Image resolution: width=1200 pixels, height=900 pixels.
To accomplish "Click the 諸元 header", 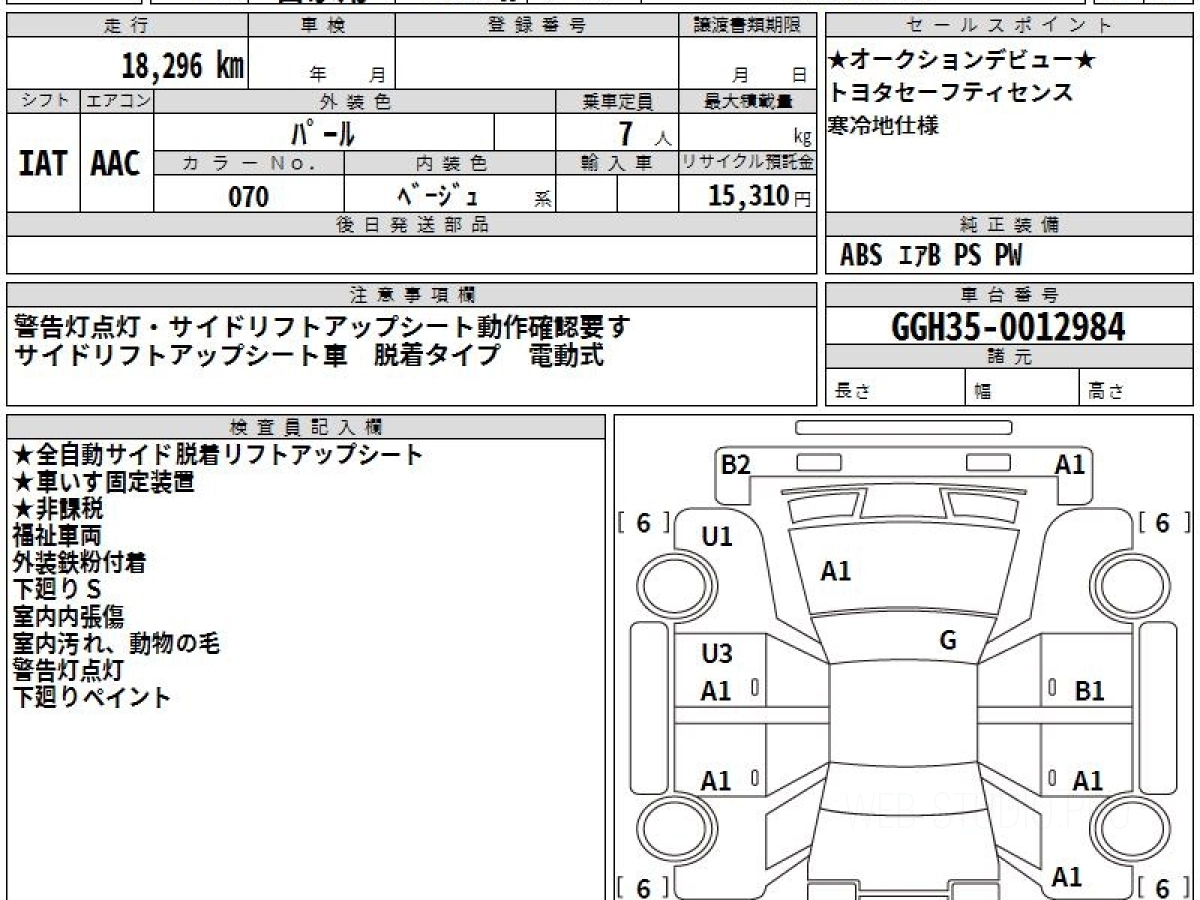I will pos(1010,357).
